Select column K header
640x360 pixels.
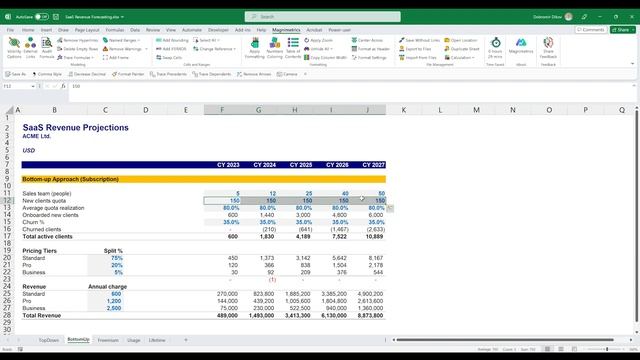pos(404,110)
